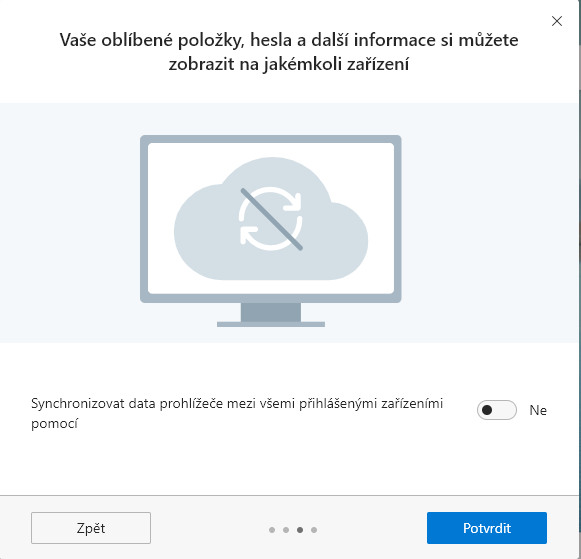This screenshot has width=581, height=559.
Task: Jump to the first page indicator dot
Action: (x=272, y=530)
